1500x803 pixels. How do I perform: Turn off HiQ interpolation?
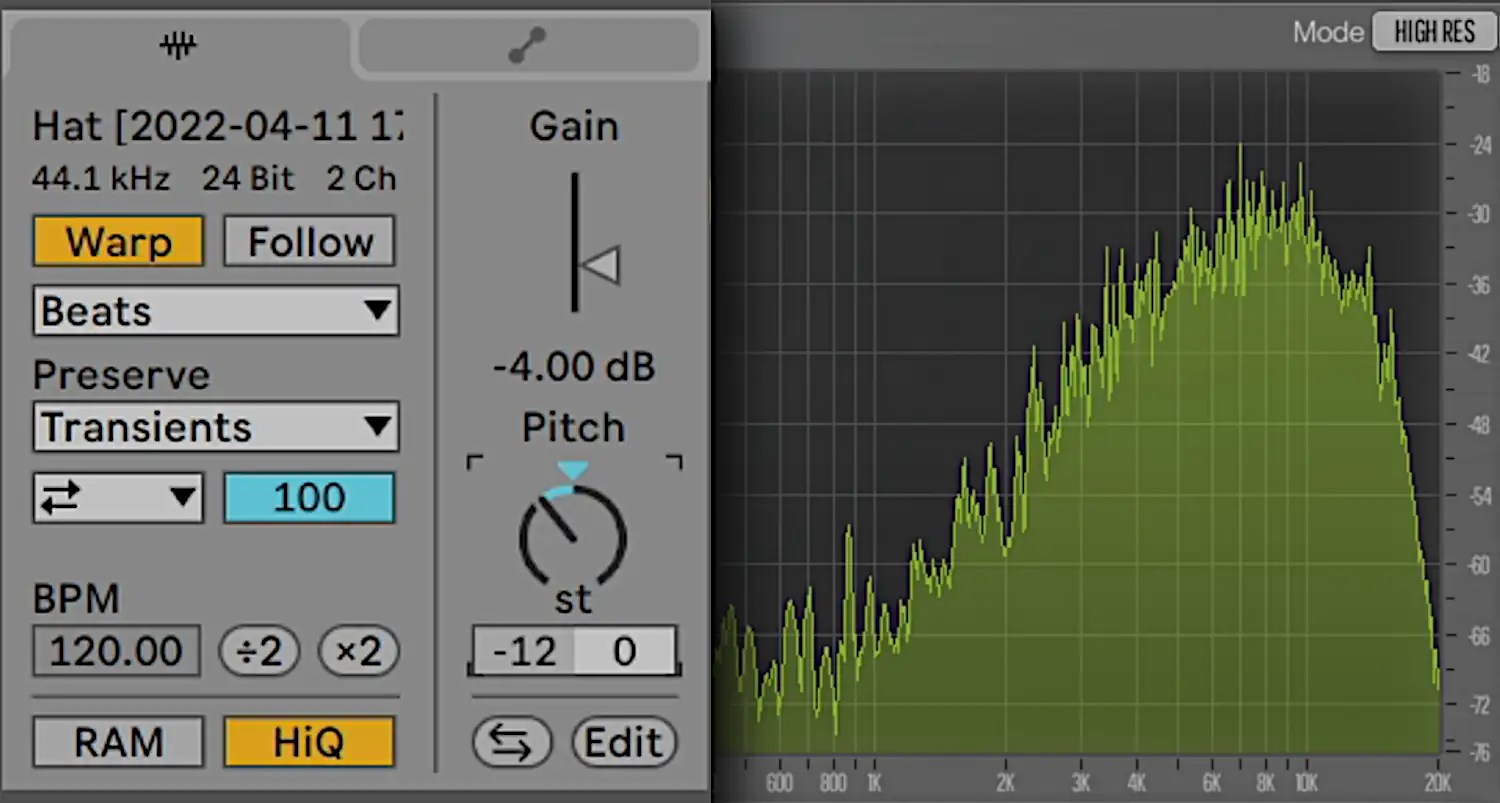308,742
